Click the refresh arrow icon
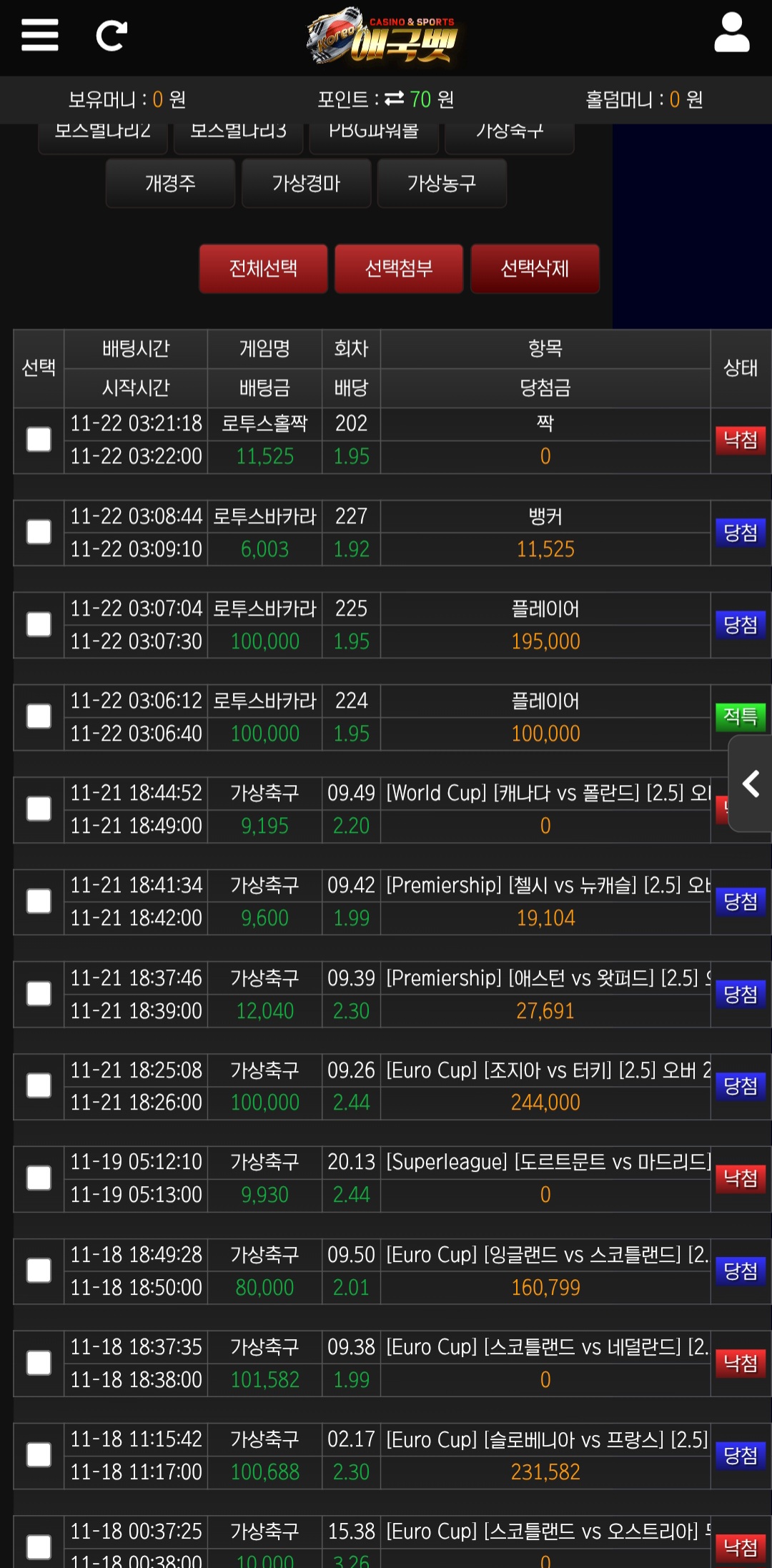 (x=112, y=35)
